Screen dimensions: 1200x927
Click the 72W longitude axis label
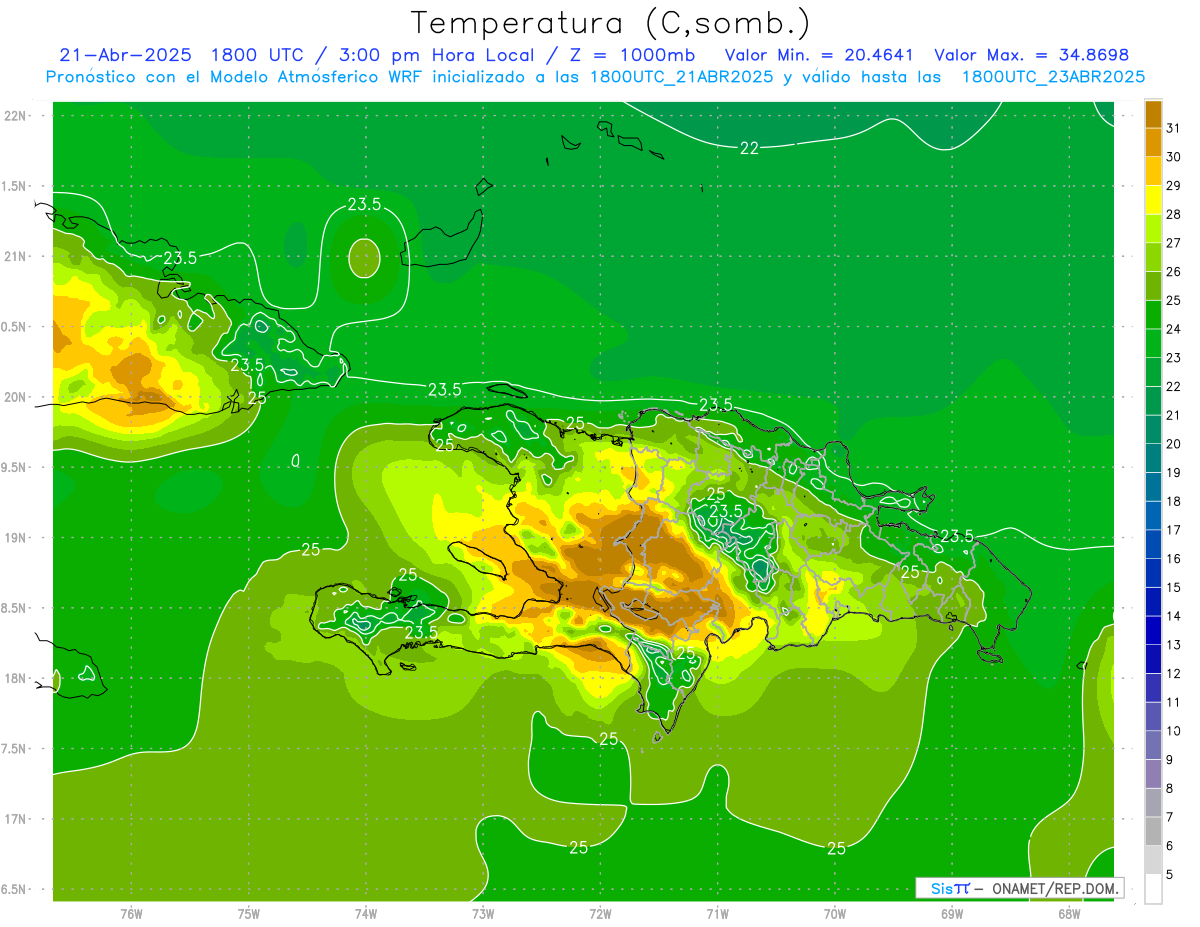[x=600, y=913]
